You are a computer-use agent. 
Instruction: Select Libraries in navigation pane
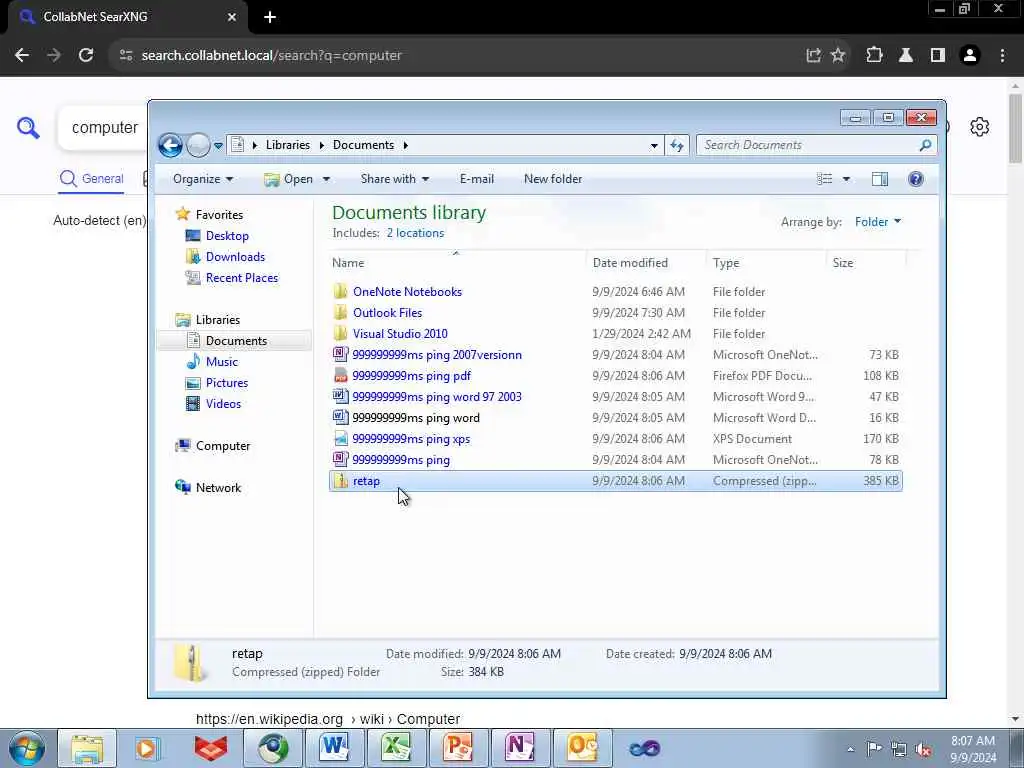pos(217,319)
